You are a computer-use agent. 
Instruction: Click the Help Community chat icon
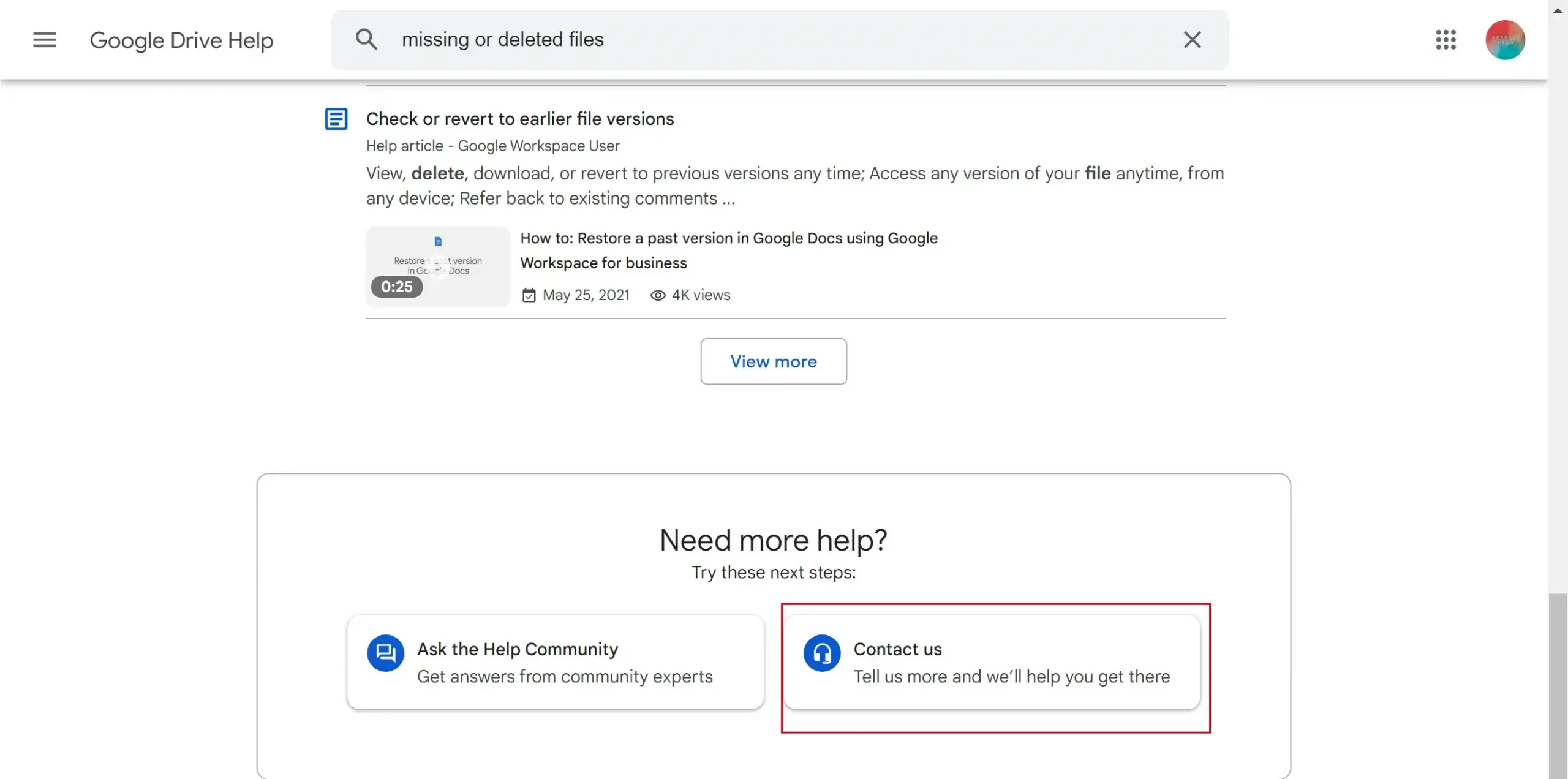(x=385, y=653)
